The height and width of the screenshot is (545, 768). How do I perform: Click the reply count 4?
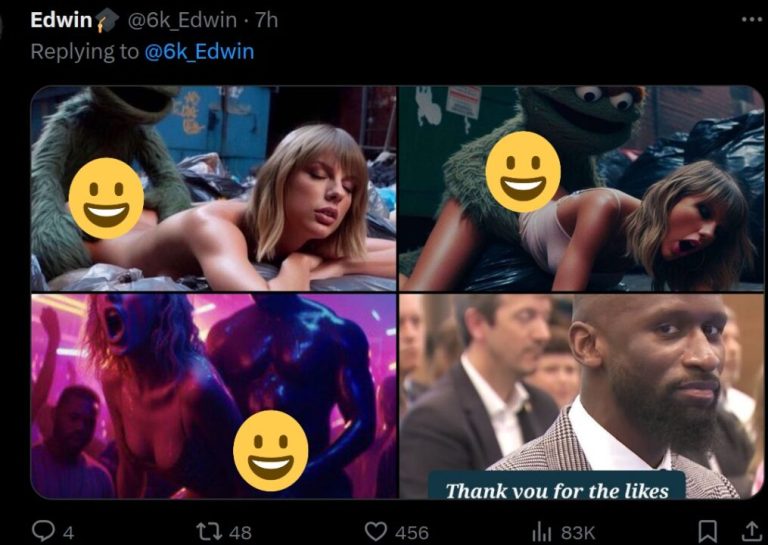coord(68,532)
